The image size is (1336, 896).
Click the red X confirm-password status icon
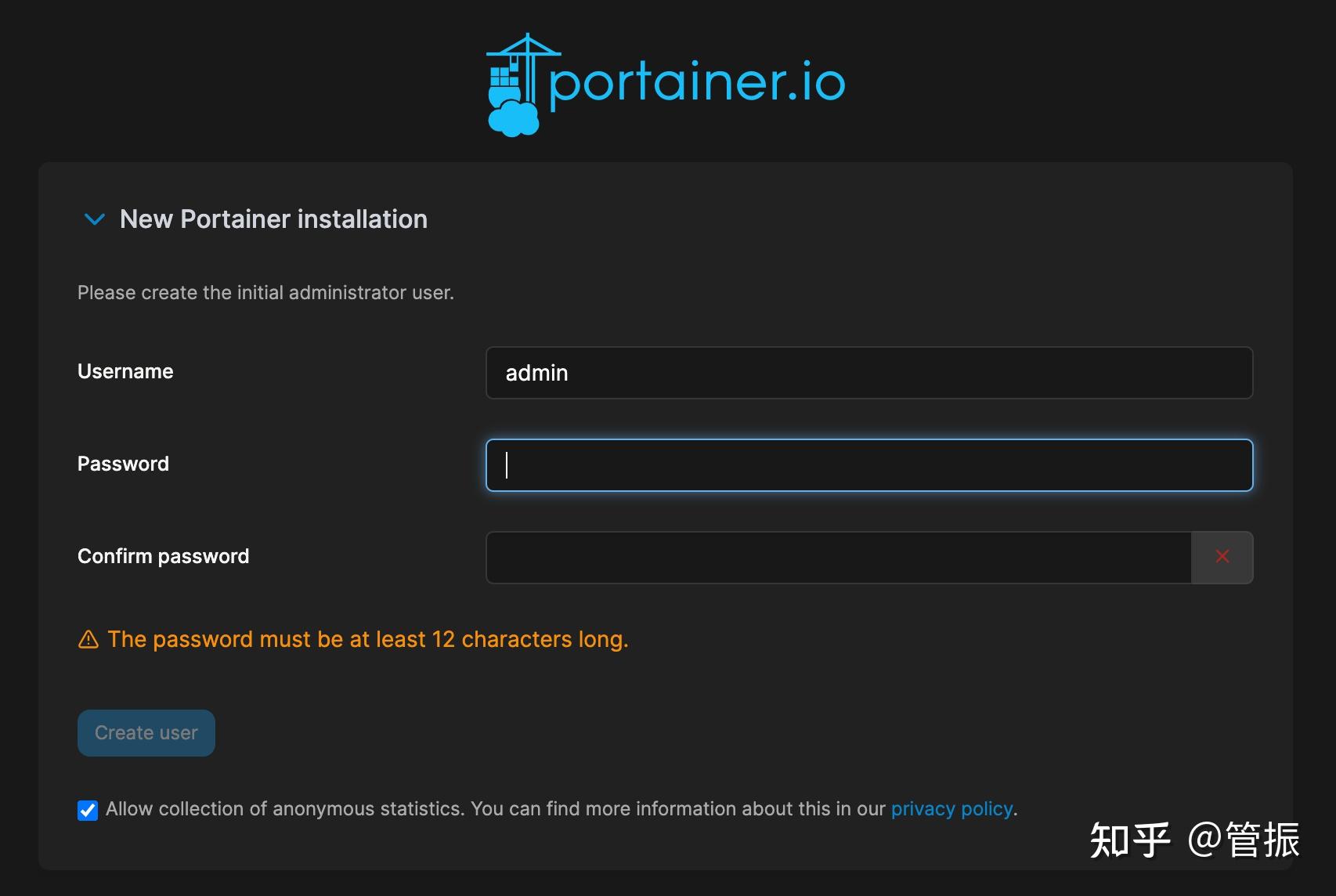click(x=1222, y=557)
